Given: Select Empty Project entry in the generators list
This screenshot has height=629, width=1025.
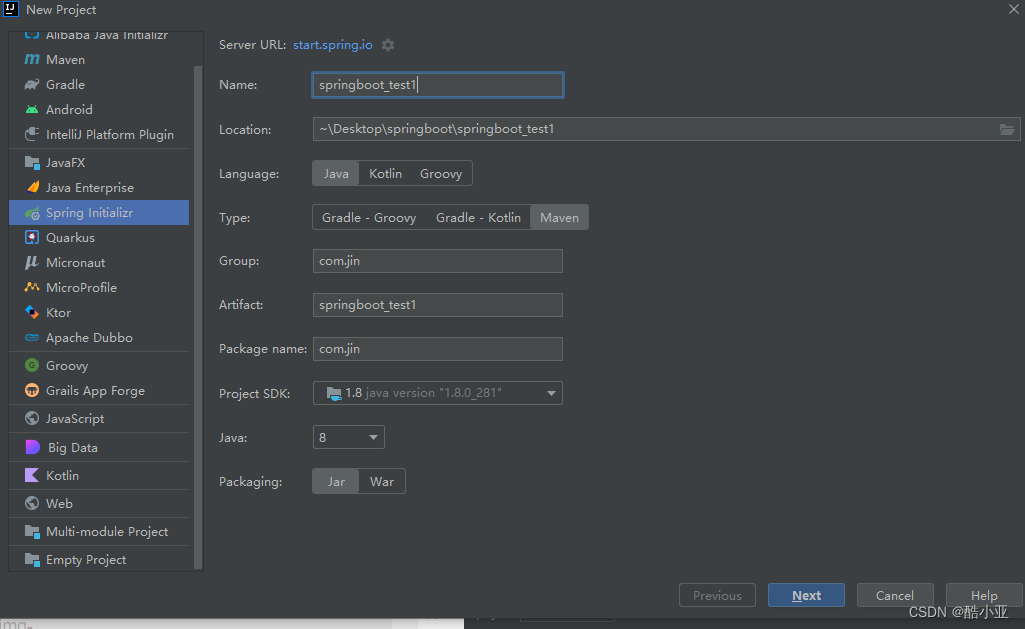Looking at the screenshot, I should coord(99,560).
